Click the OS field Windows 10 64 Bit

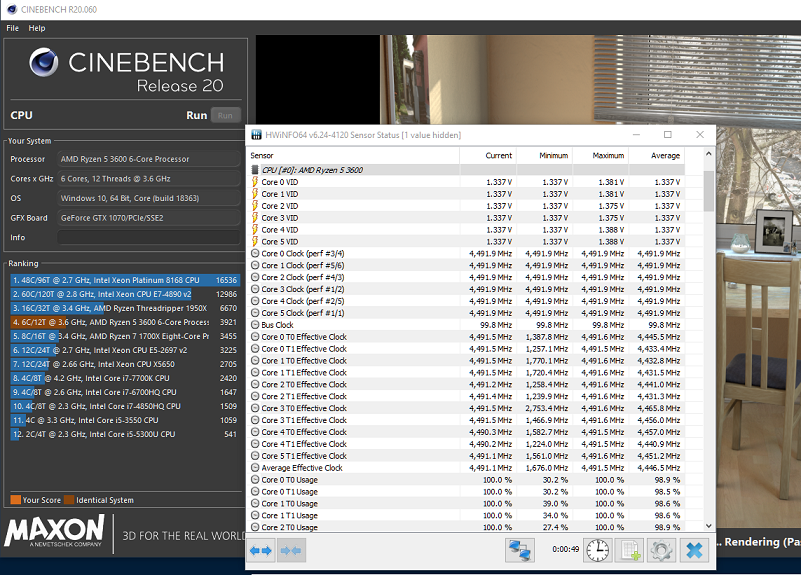click(149, 198)
